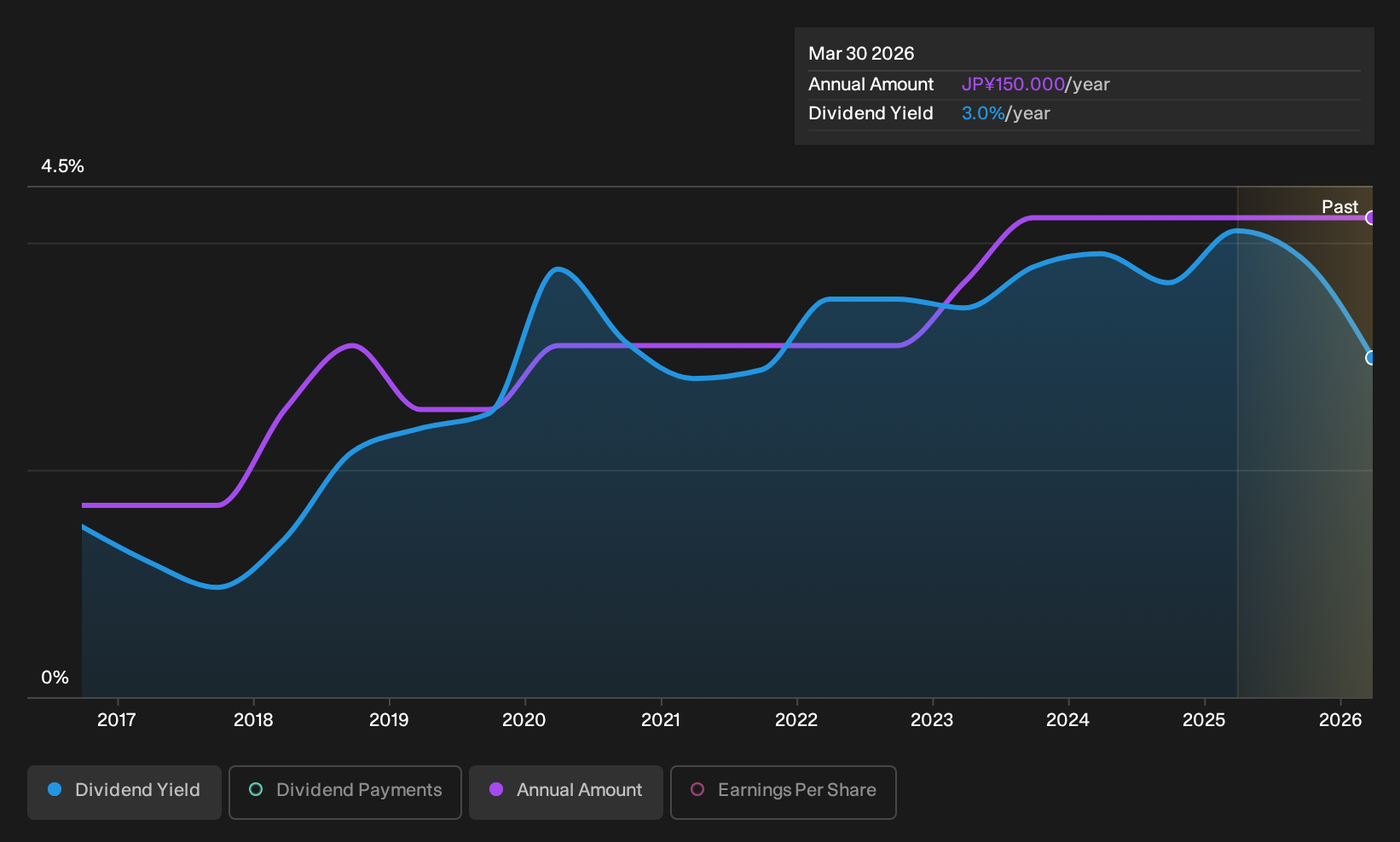
Task: Click the 3.0% dividend yield value
Action: (x=983, y=113)
